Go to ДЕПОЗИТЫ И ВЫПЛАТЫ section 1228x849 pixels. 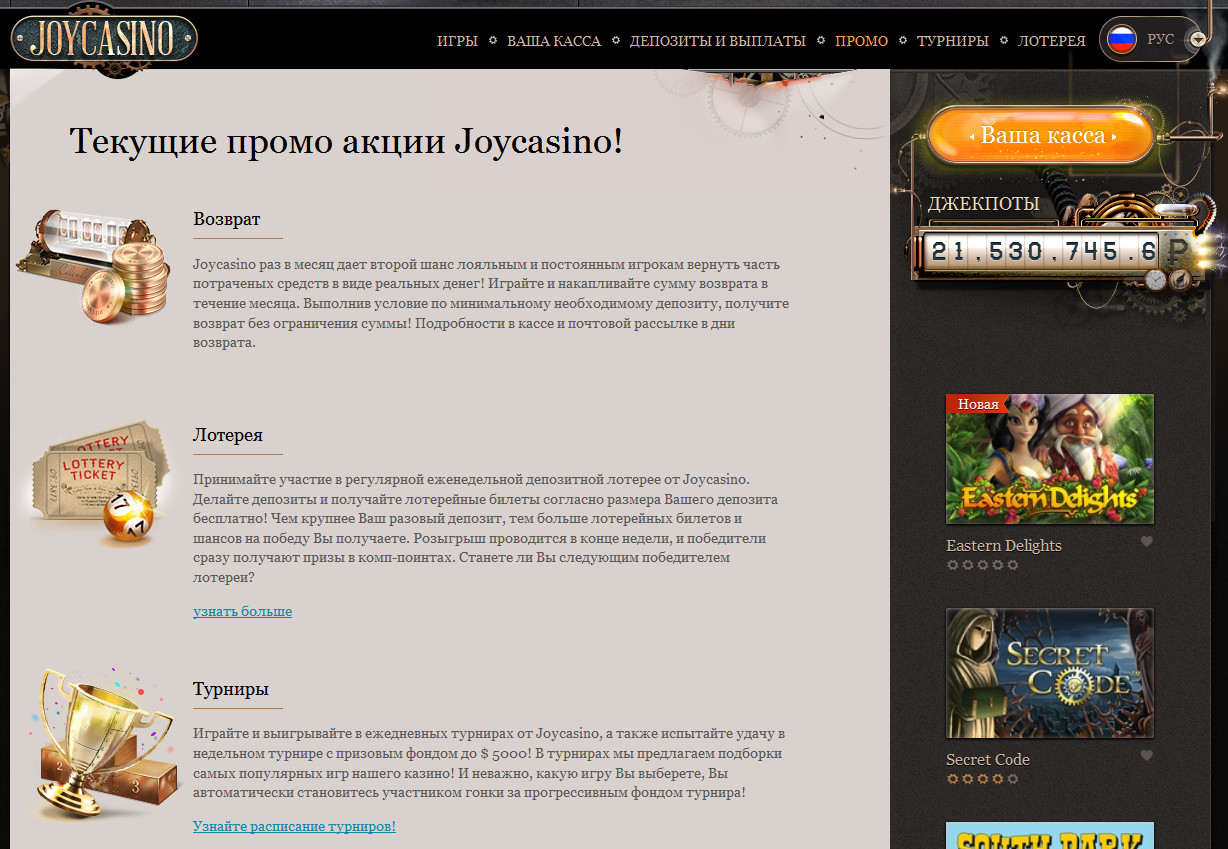pyautogui.click(x=717, y=41)
